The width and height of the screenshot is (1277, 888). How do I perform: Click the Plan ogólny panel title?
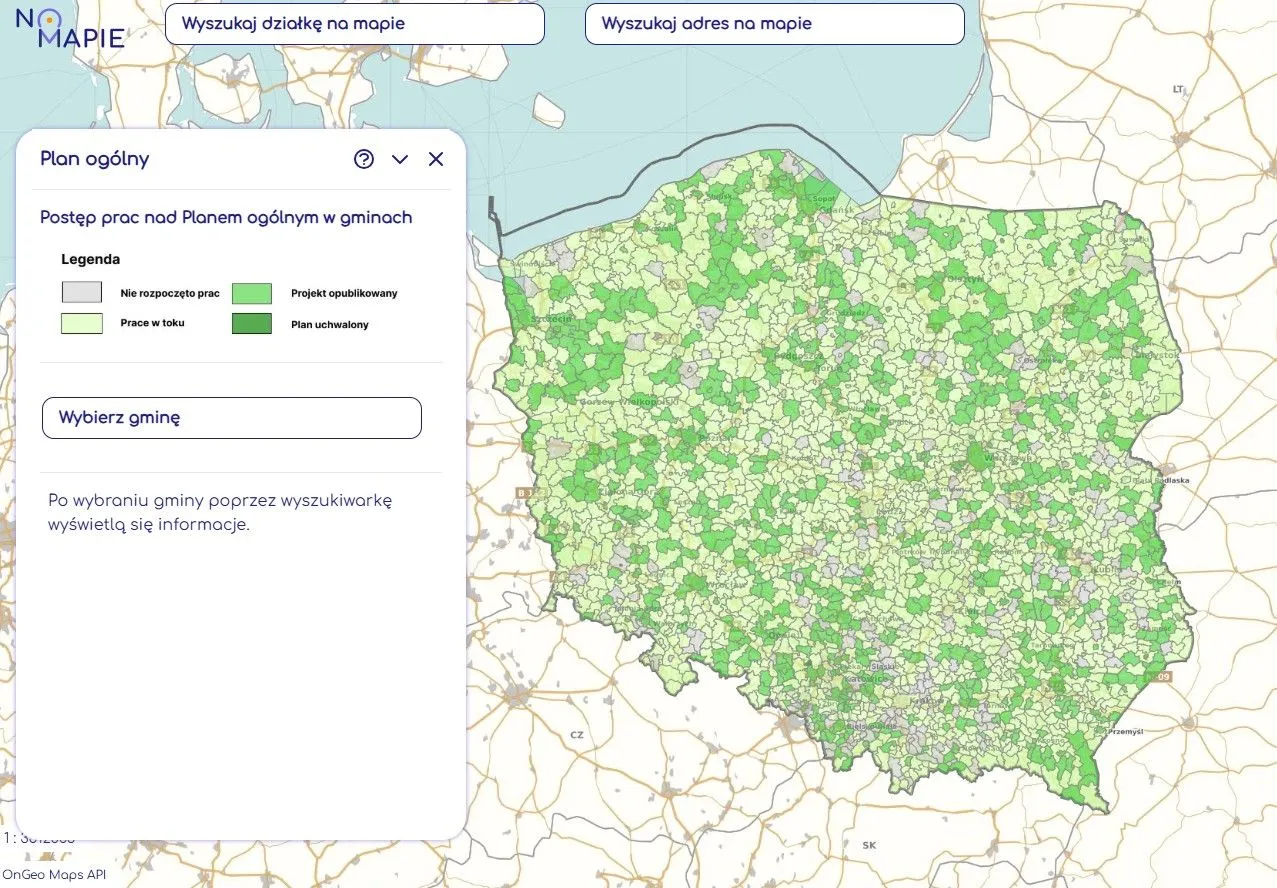[93, 158]
